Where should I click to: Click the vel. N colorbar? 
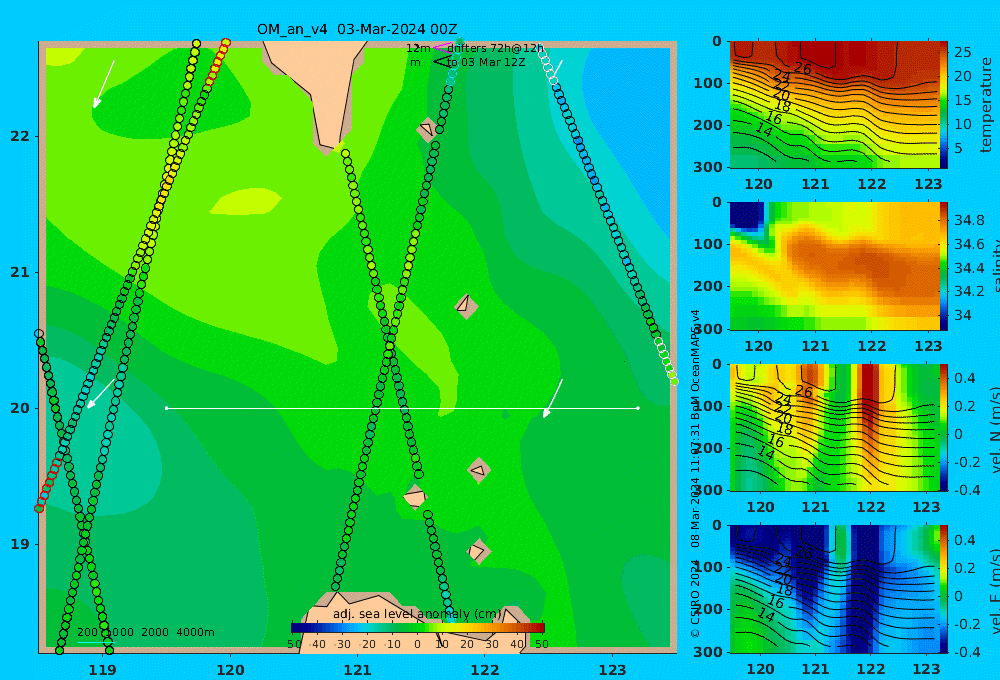pos(944,427)
